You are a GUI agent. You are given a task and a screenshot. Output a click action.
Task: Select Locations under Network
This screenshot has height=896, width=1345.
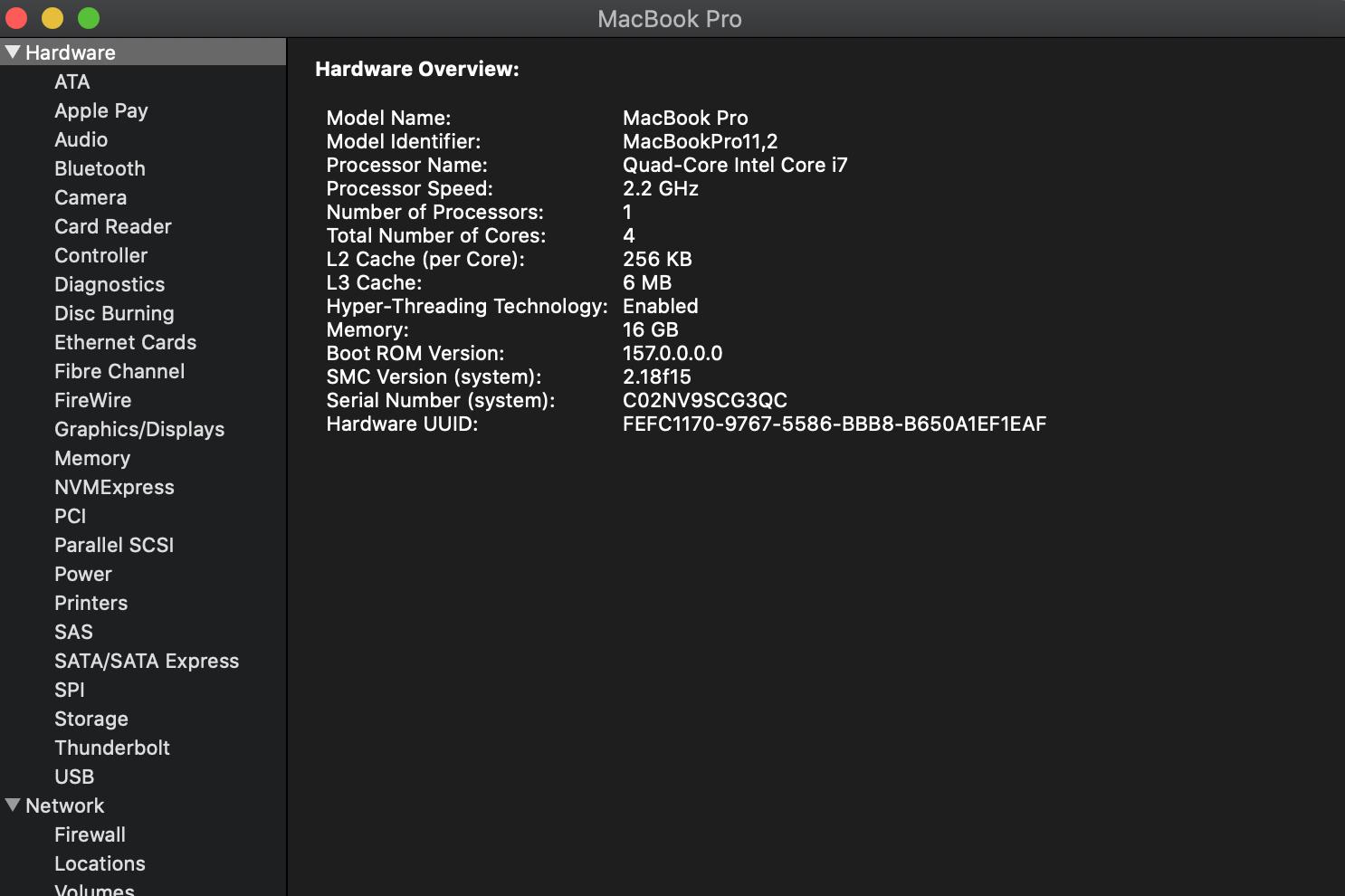point(100,863)
